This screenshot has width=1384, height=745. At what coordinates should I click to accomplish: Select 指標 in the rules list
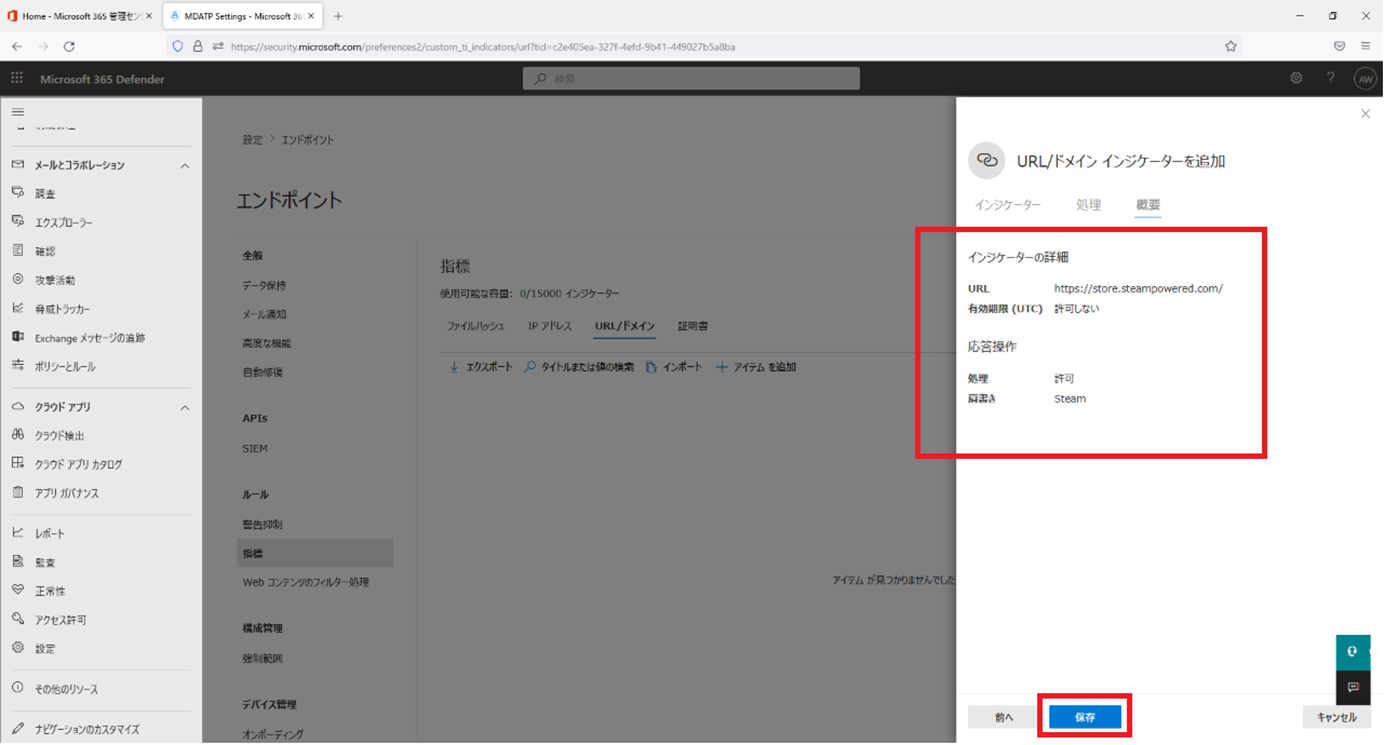tap(315, 553)
